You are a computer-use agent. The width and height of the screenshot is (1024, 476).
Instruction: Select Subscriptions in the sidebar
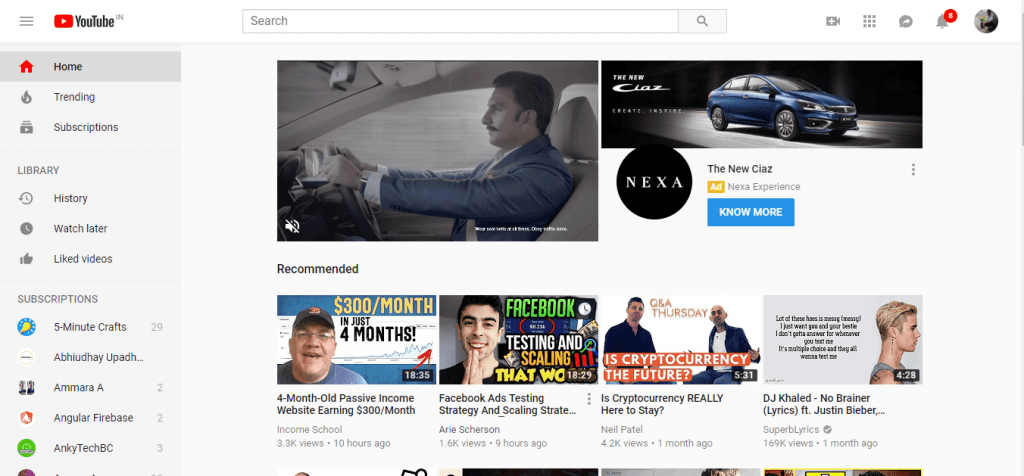(x=90, y=127)
